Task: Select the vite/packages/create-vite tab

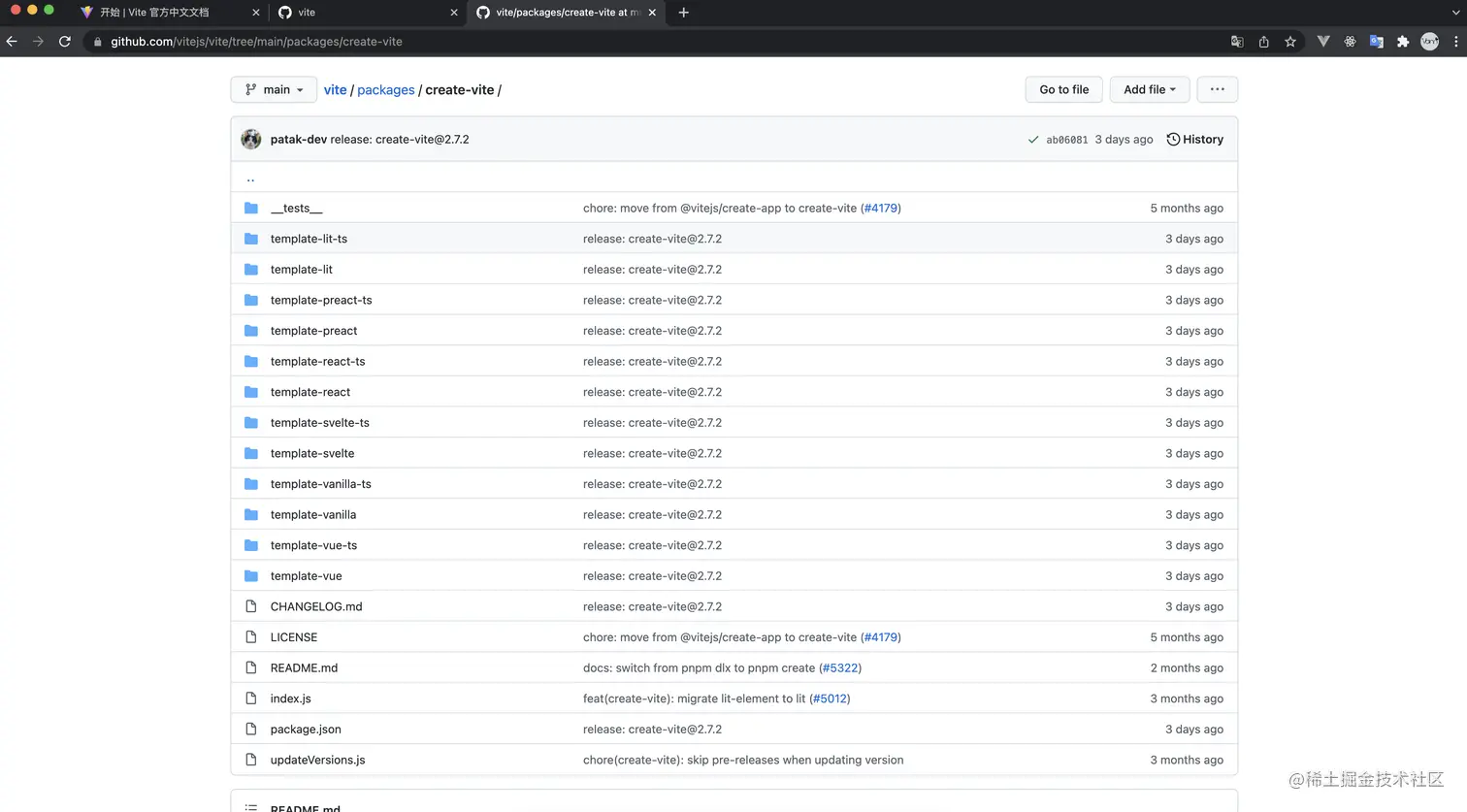Action: pyautogui.click(x=568, y=13)
